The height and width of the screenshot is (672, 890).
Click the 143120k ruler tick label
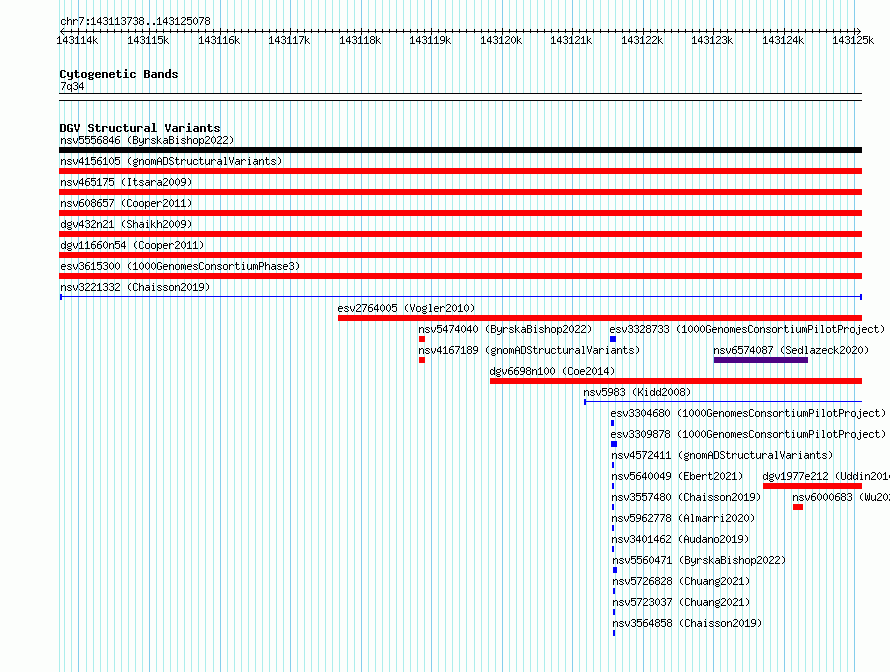(501, 40)
